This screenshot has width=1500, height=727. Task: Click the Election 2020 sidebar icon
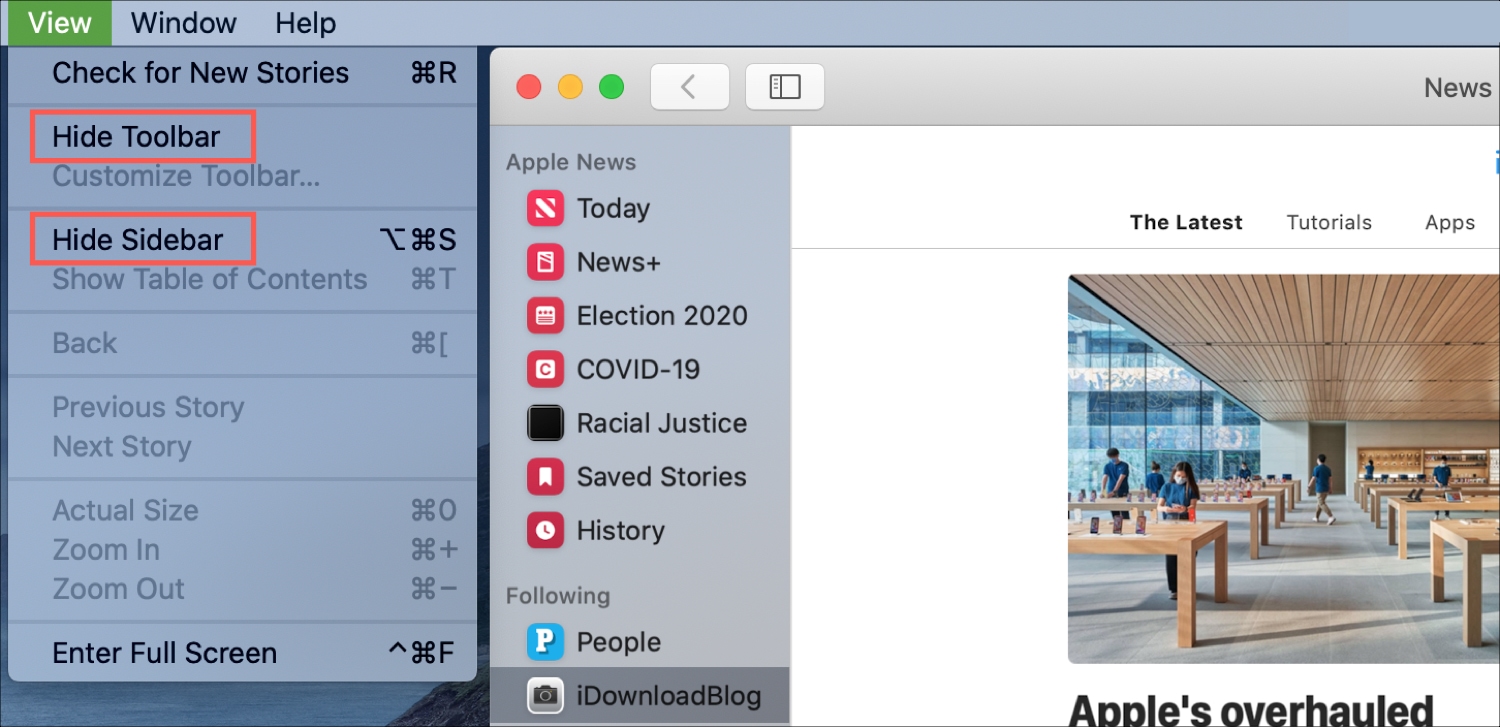click(546, 316)
